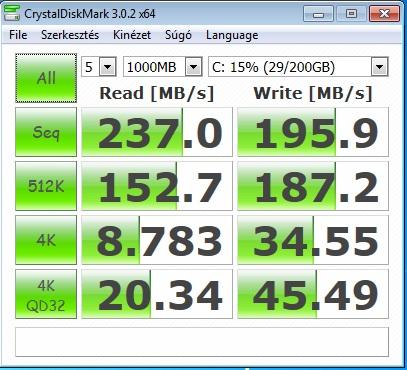This screenshot has height=370, width=407.
Task: Open the Language menu
Action: tap(232, 35)
